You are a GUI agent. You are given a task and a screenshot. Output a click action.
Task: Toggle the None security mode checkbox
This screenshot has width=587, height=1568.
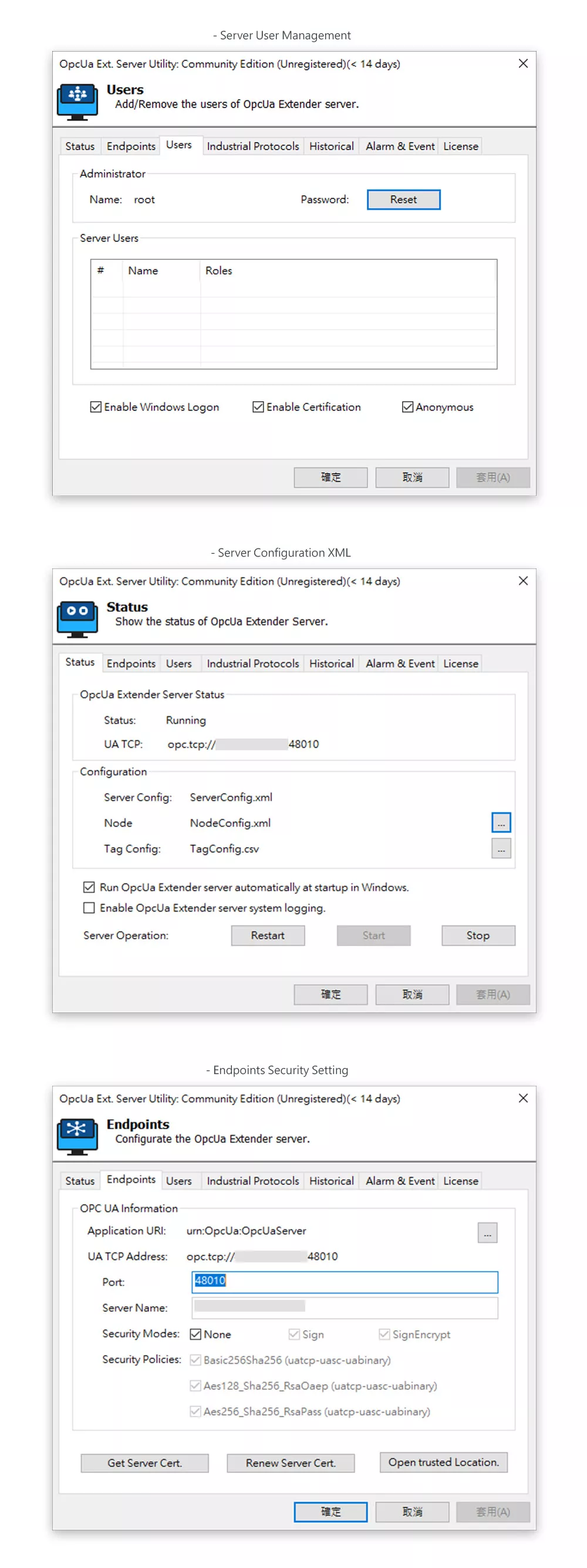[195, 1334]
